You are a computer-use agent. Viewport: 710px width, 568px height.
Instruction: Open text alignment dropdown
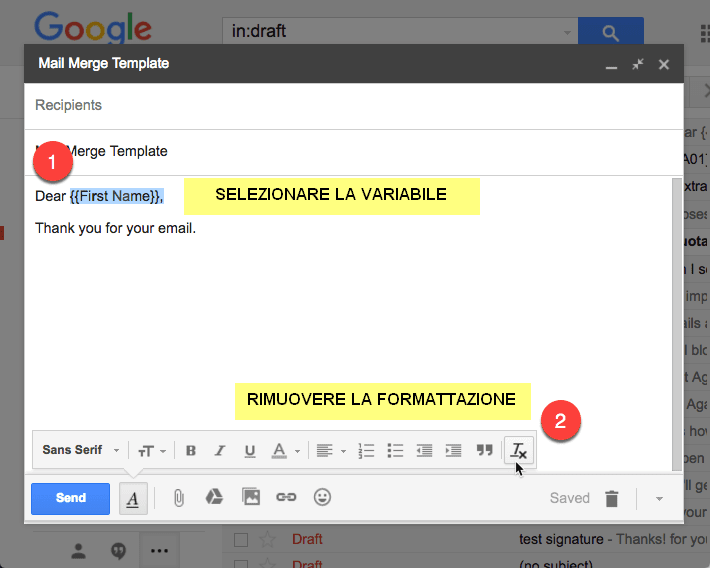pyautogui.click(x=331, y=450)
